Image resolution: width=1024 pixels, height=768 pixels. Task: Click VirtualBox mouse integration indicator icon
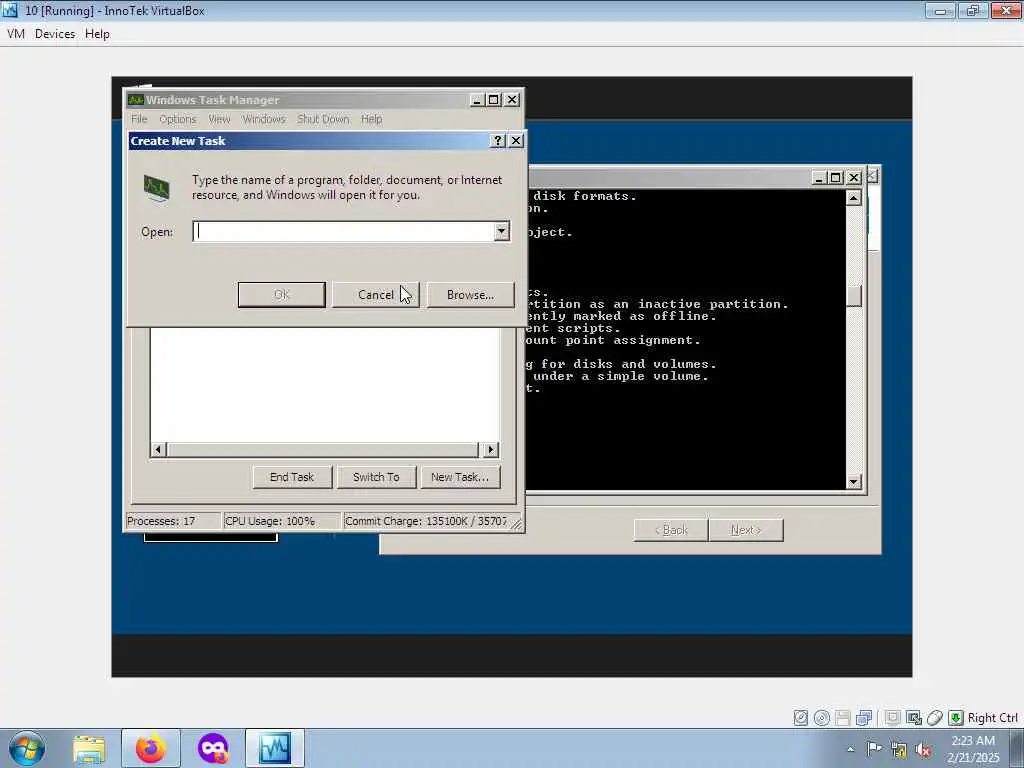935,718
